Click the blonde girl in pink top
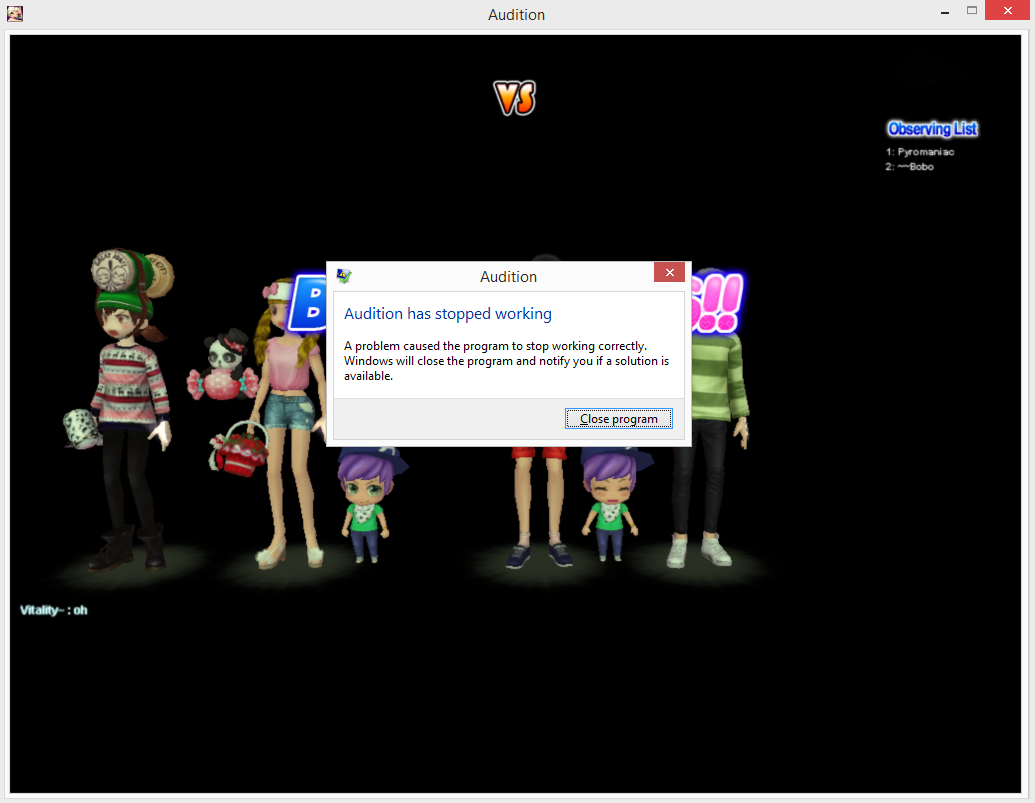Image resolution: width=1035 pixels, height=803 pixels. click(x=292, y=422)
